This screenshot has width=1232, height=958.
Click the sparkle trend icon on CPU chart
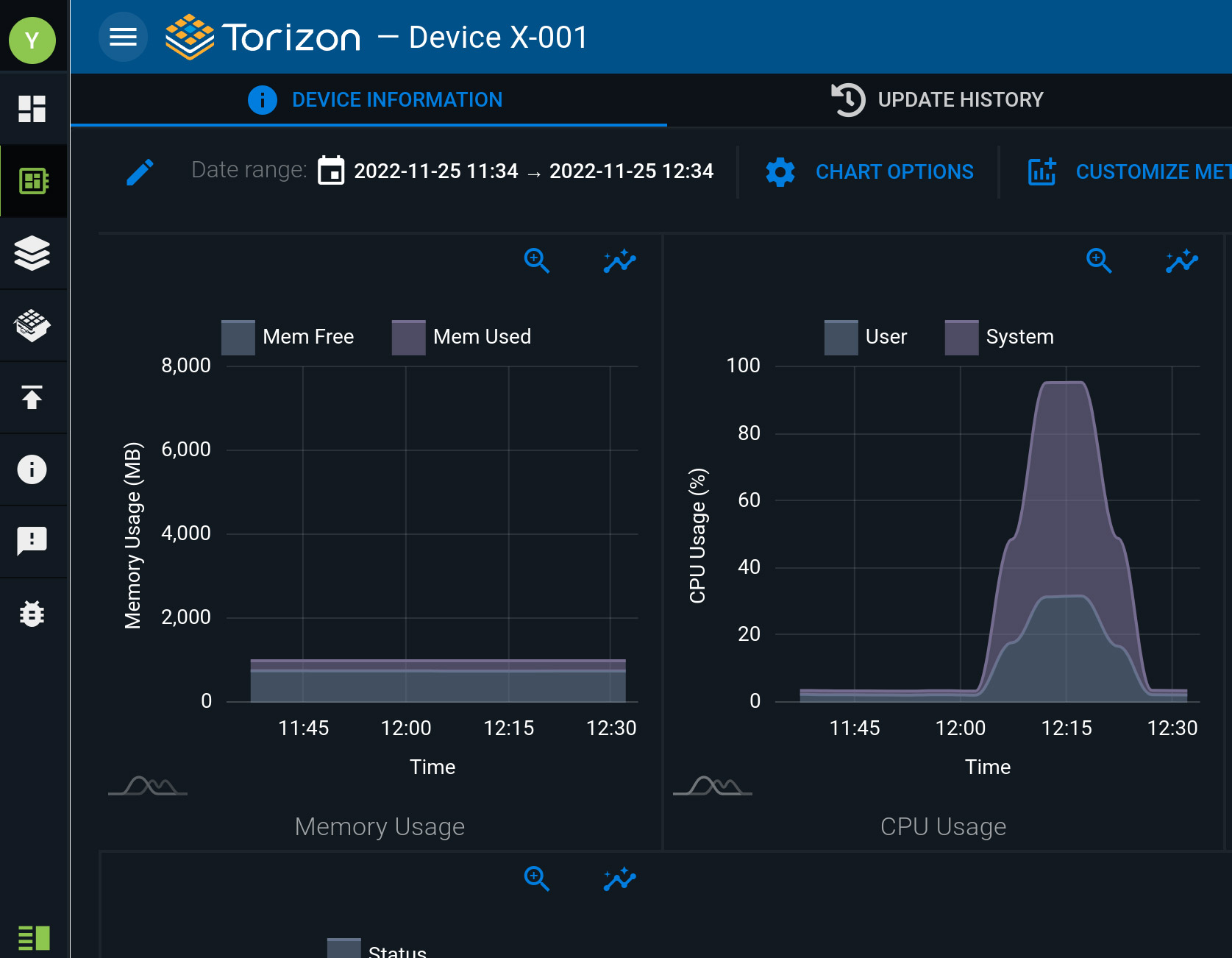pyautogui.click(x=1182, y=260)
